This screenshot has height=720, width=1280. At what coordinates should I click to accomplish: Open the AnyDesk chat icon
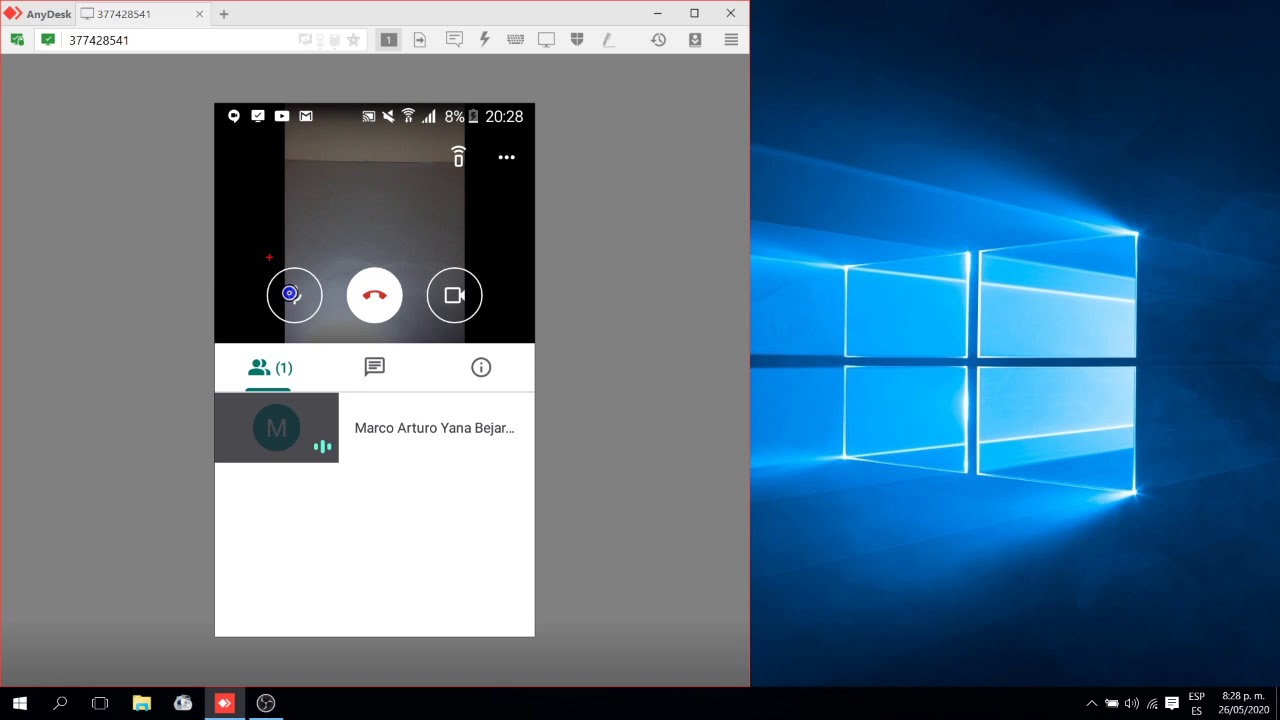[454, 40]
